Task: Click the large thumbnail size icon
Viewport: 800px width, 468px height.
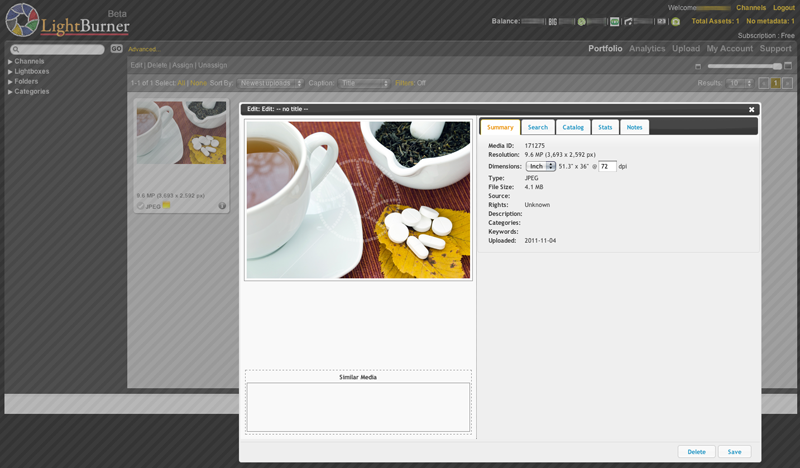Action: (x=788, y=66)
